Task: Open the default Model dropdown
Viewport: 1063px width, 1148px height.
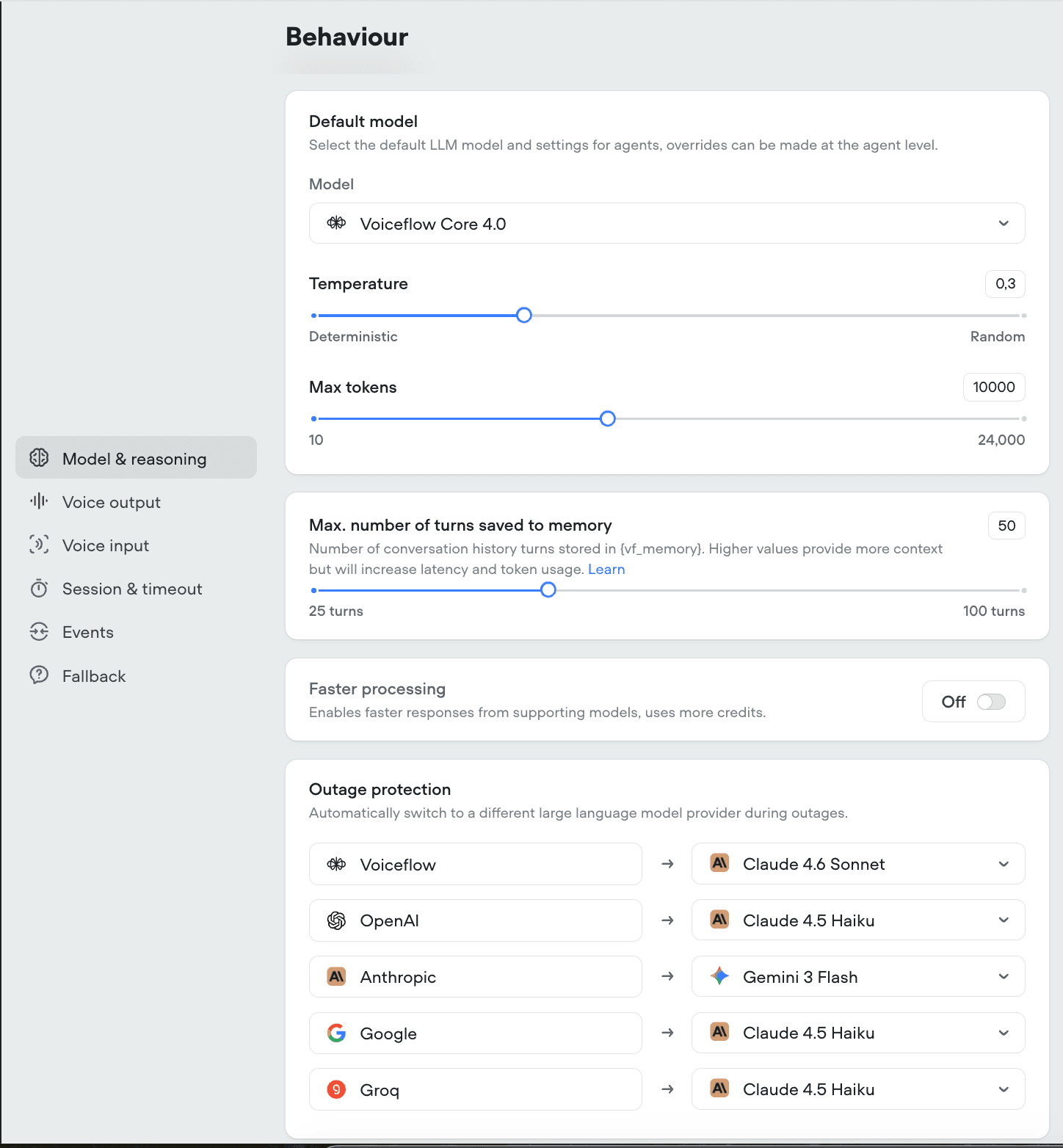Action: 667,223
